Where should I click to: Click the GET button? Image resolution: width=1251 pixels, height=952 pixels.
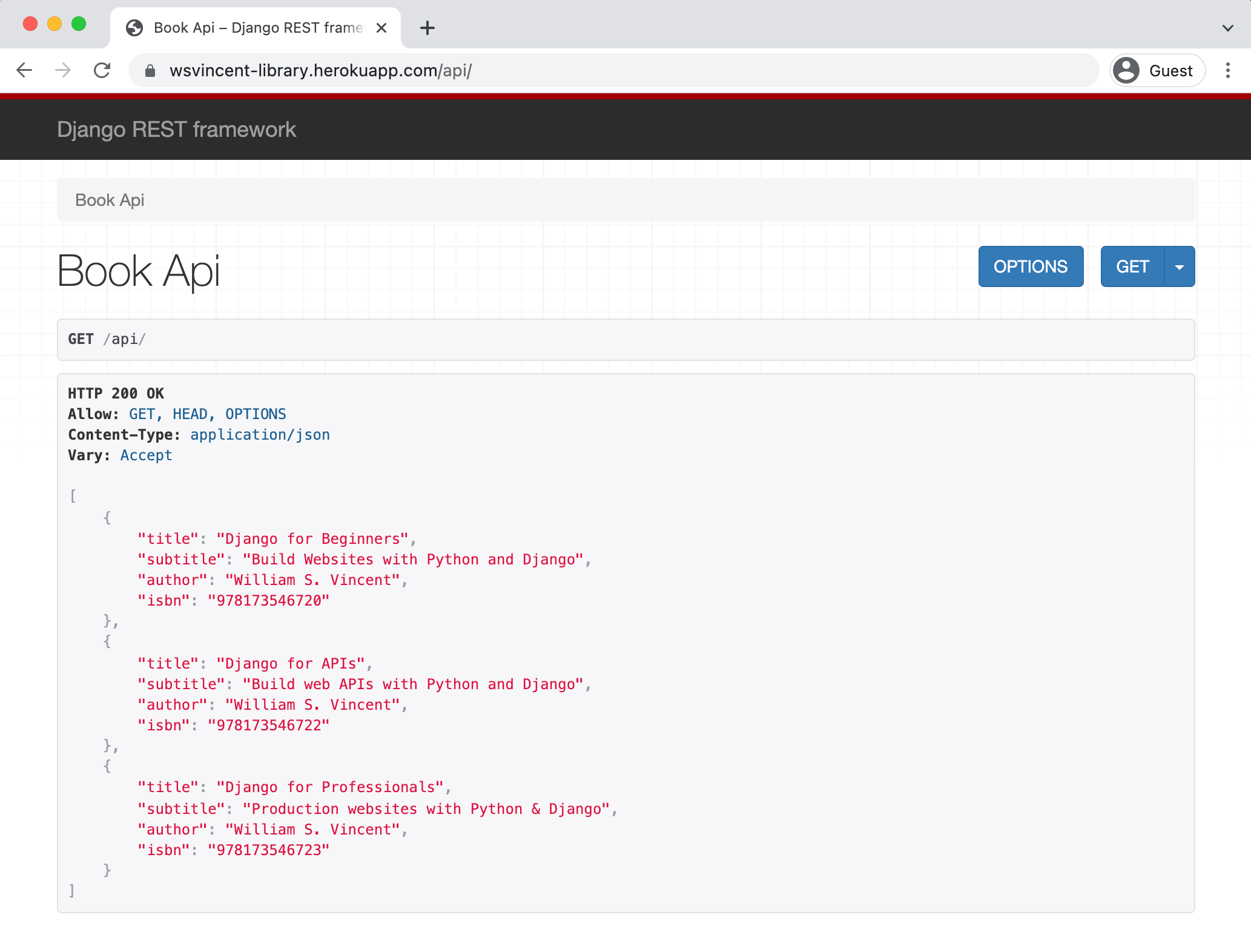(1132, 266)
